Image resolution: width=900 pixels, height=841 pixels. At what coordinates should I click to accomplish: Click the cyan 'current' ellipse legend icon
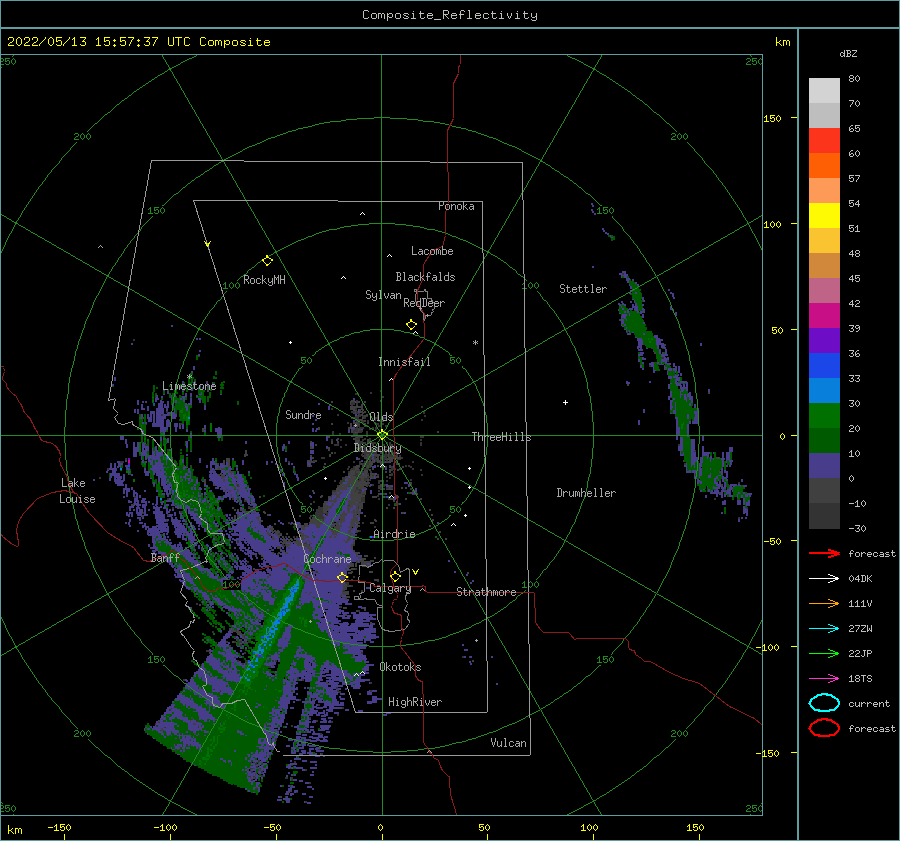tap(824, 703)
